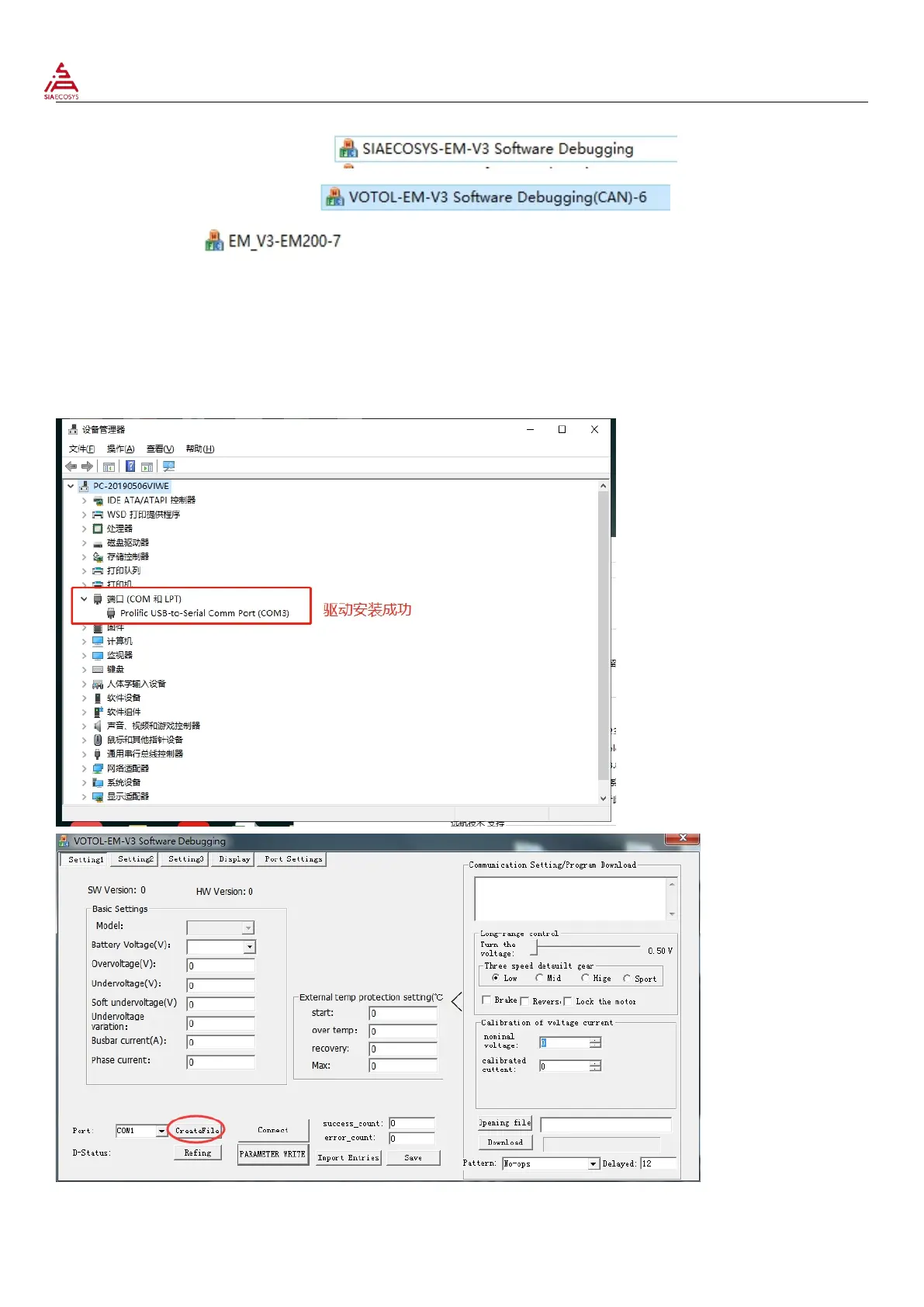Select Low speed gear radio button

pyautogui.click(x=496, y=978)
